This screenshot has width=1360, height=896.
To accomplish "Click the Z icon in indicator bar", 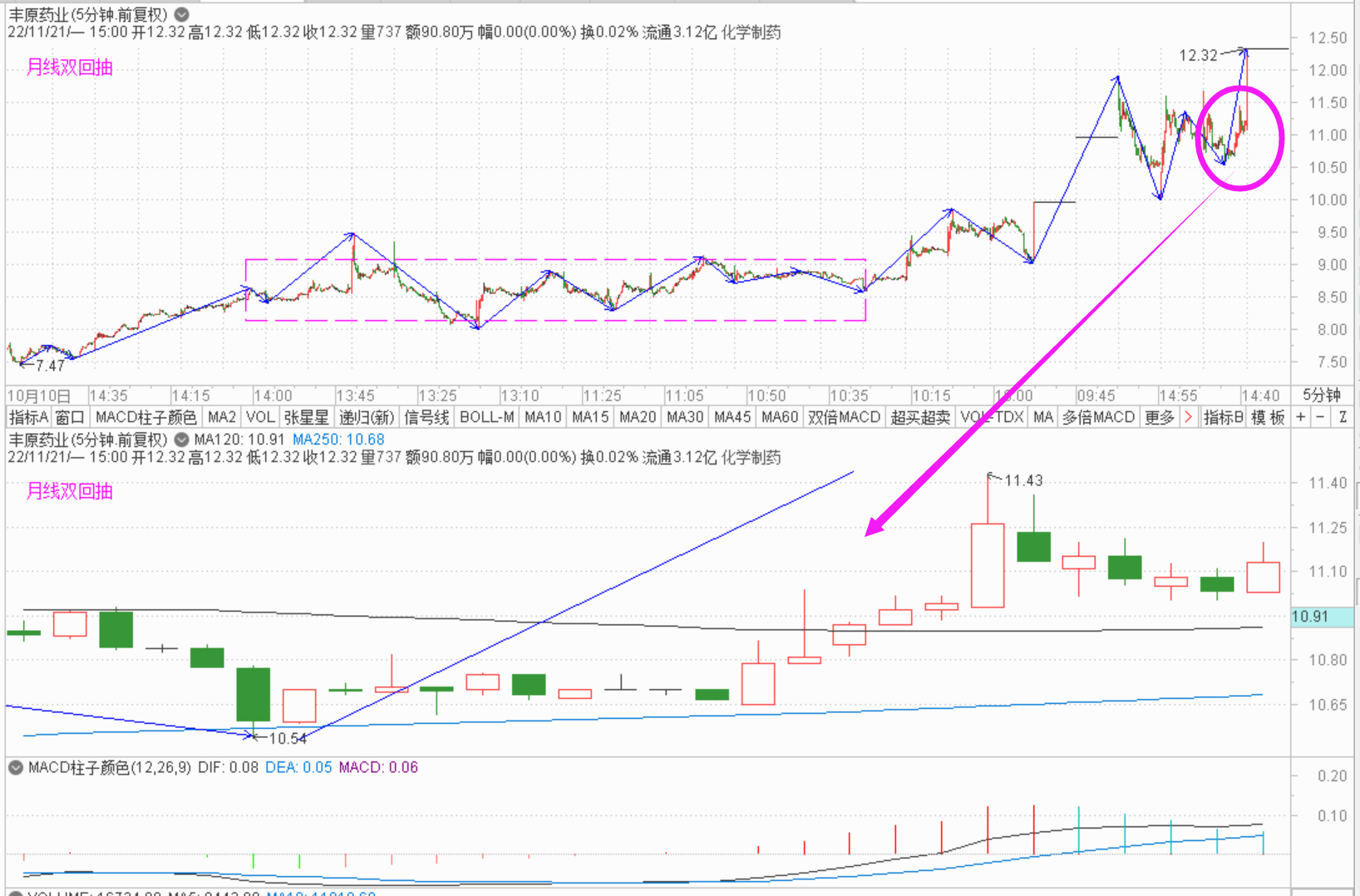I will pos(1343,417).
